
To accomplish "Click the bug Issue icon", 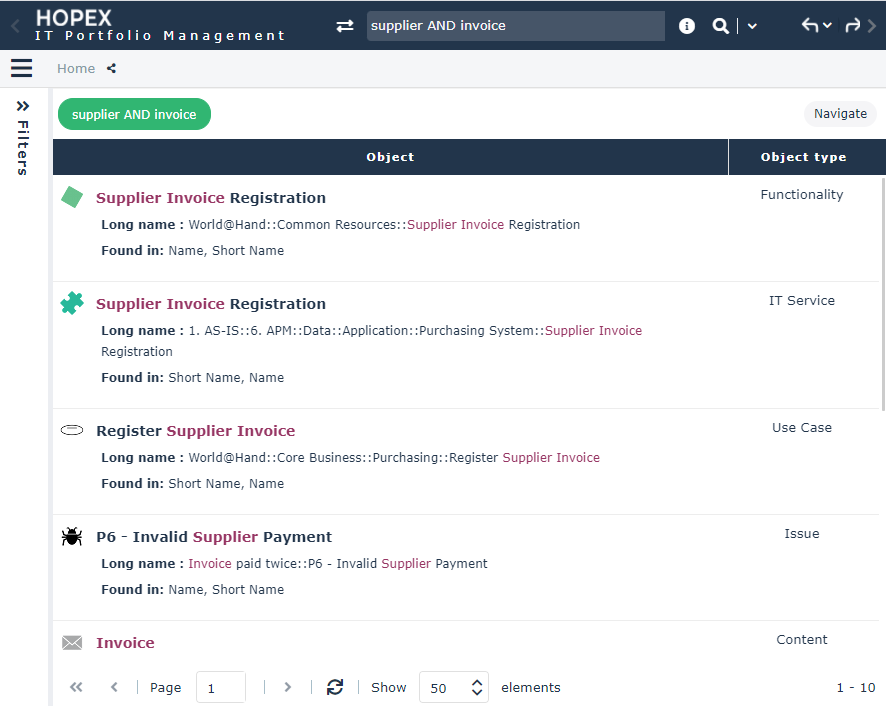I will [x=71, y=537].
